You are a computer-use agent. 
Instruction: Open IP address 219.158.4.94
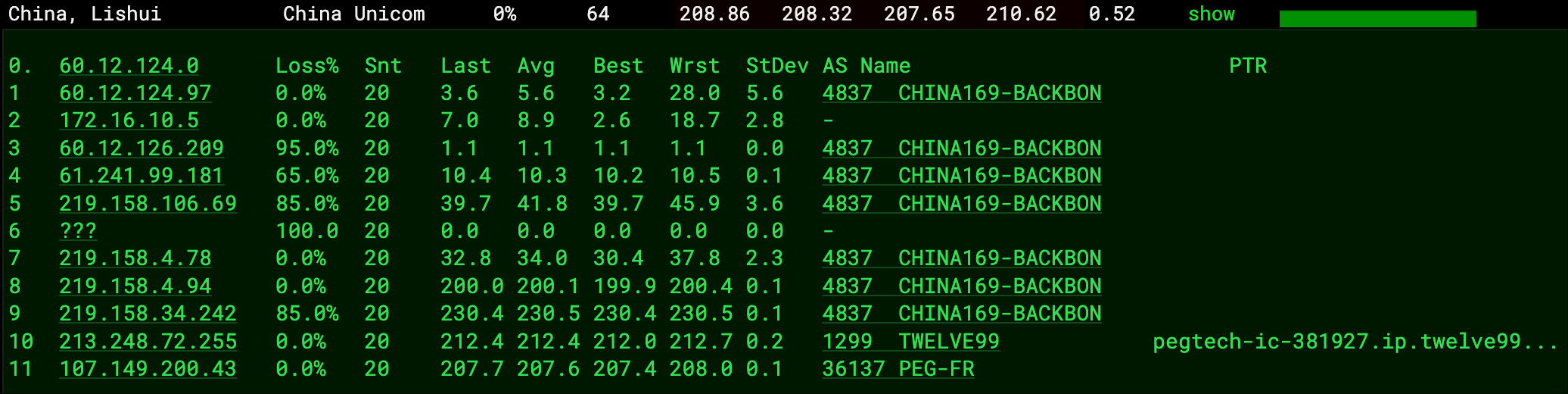[x=135, y=286]
